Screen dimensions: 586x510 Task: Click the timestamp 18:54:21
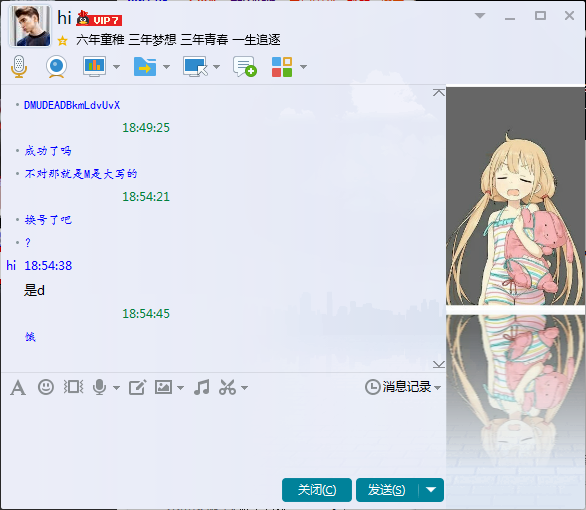click(146, 197)
